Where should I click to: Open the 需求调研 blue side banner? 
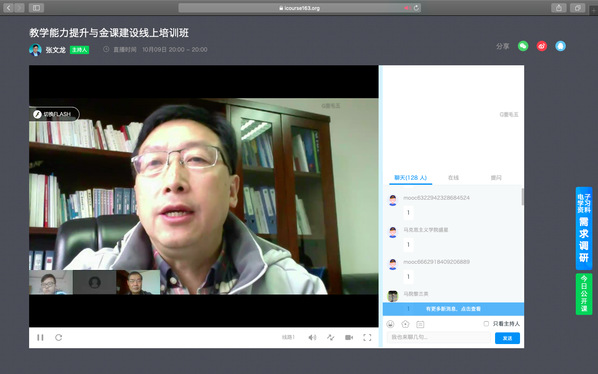[x=584, y=228]
